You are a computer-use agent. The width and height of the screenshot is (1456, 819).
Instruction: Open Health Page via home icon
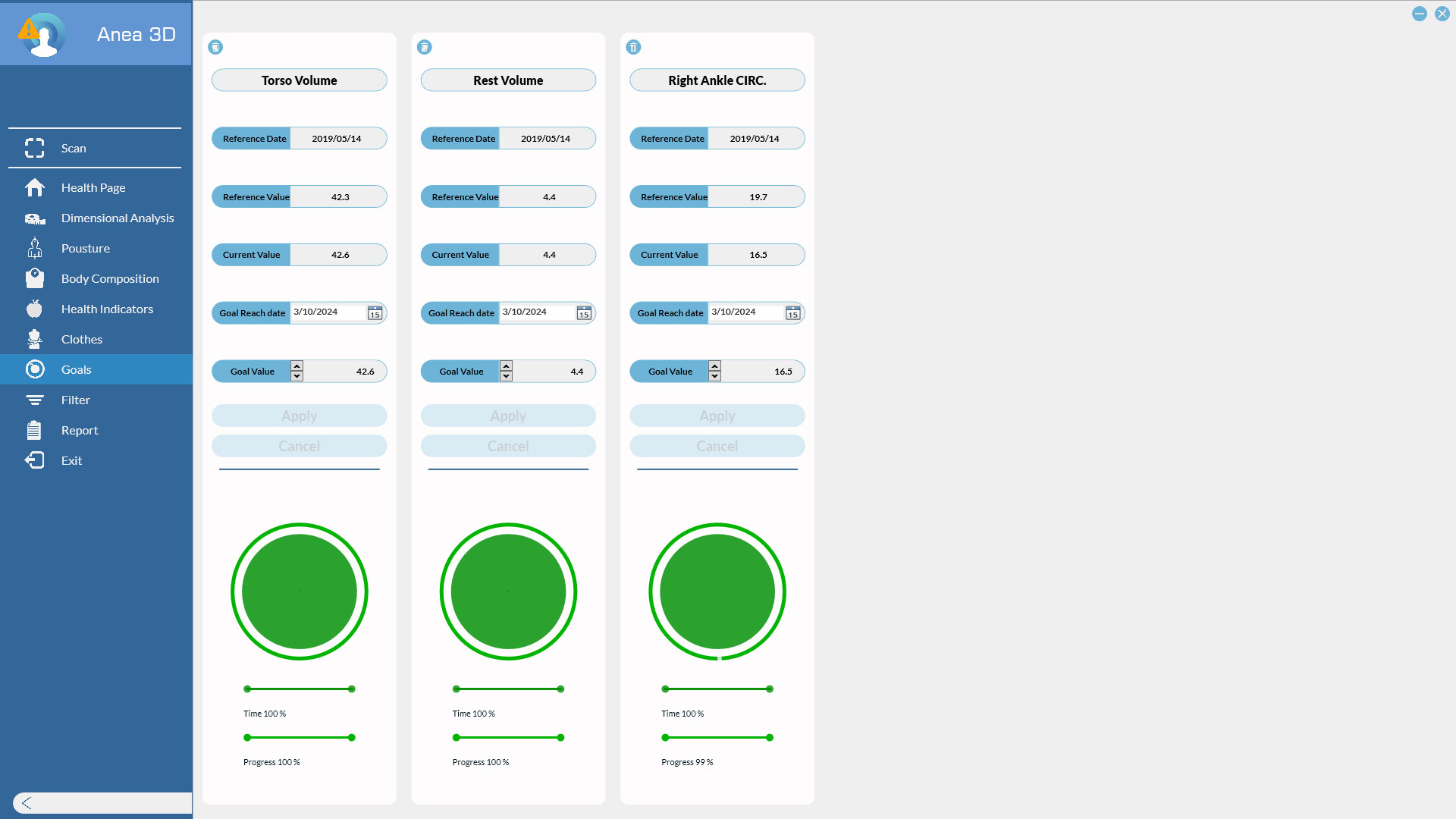[34, 187]
